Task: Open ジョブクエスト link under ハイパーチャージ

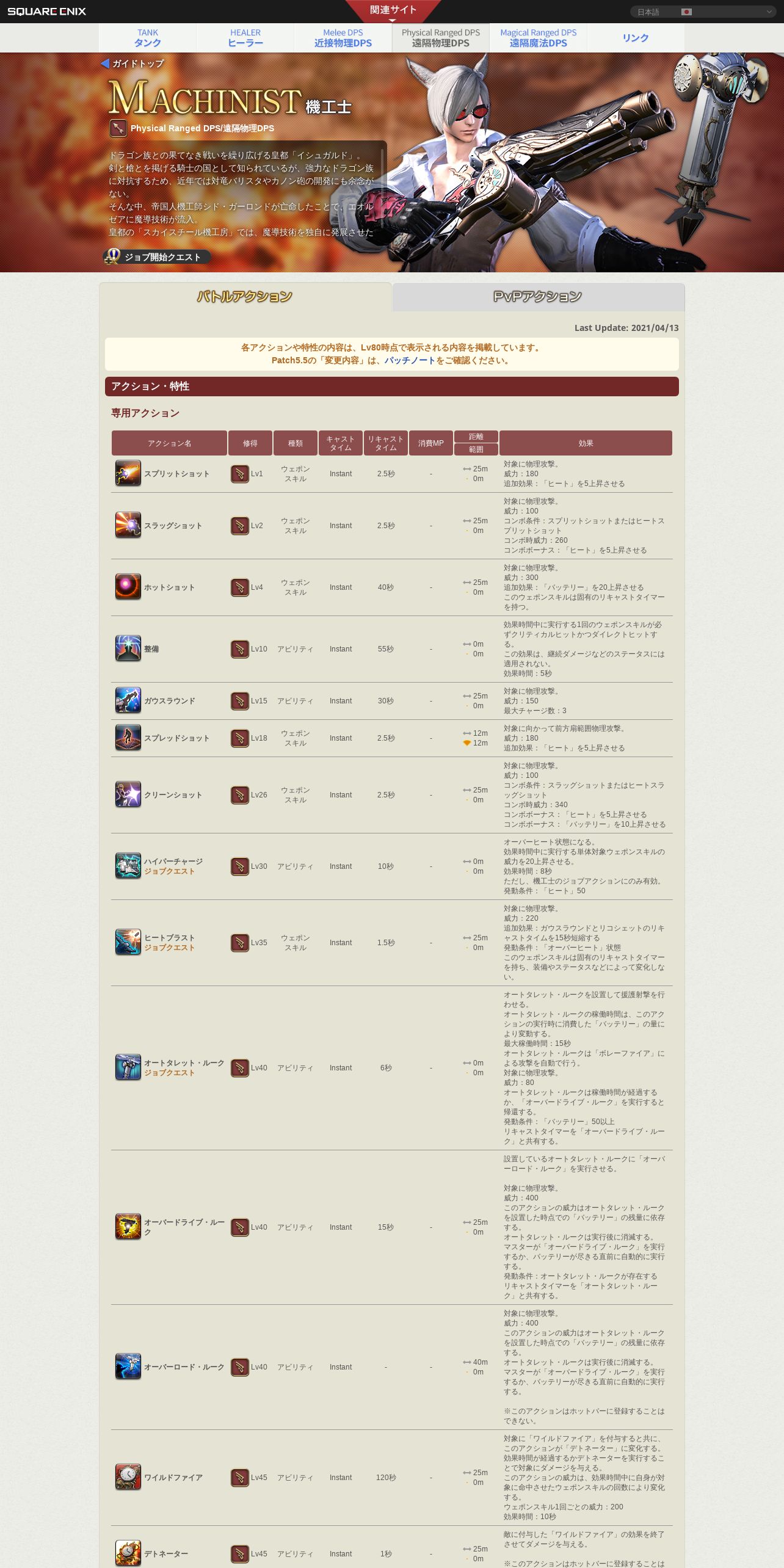Action: (170, 871)
